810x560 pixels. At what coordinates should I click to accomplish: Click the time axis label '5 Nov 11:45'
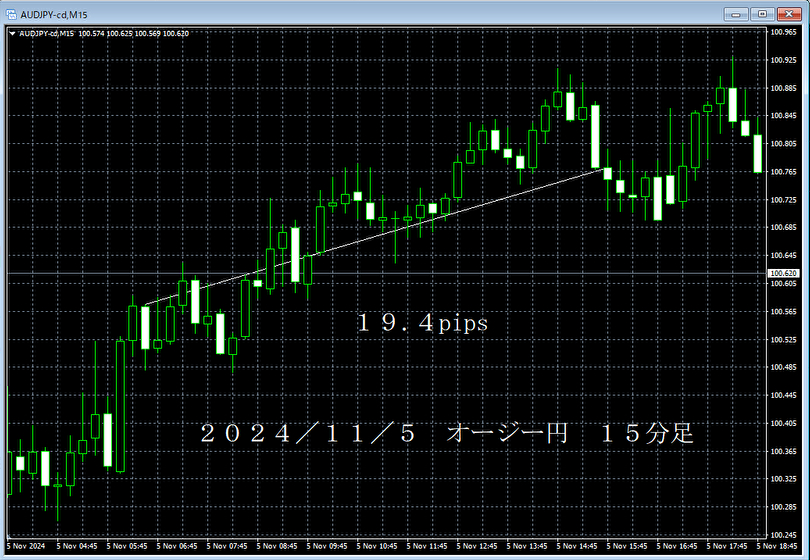[x=427, y=546]
